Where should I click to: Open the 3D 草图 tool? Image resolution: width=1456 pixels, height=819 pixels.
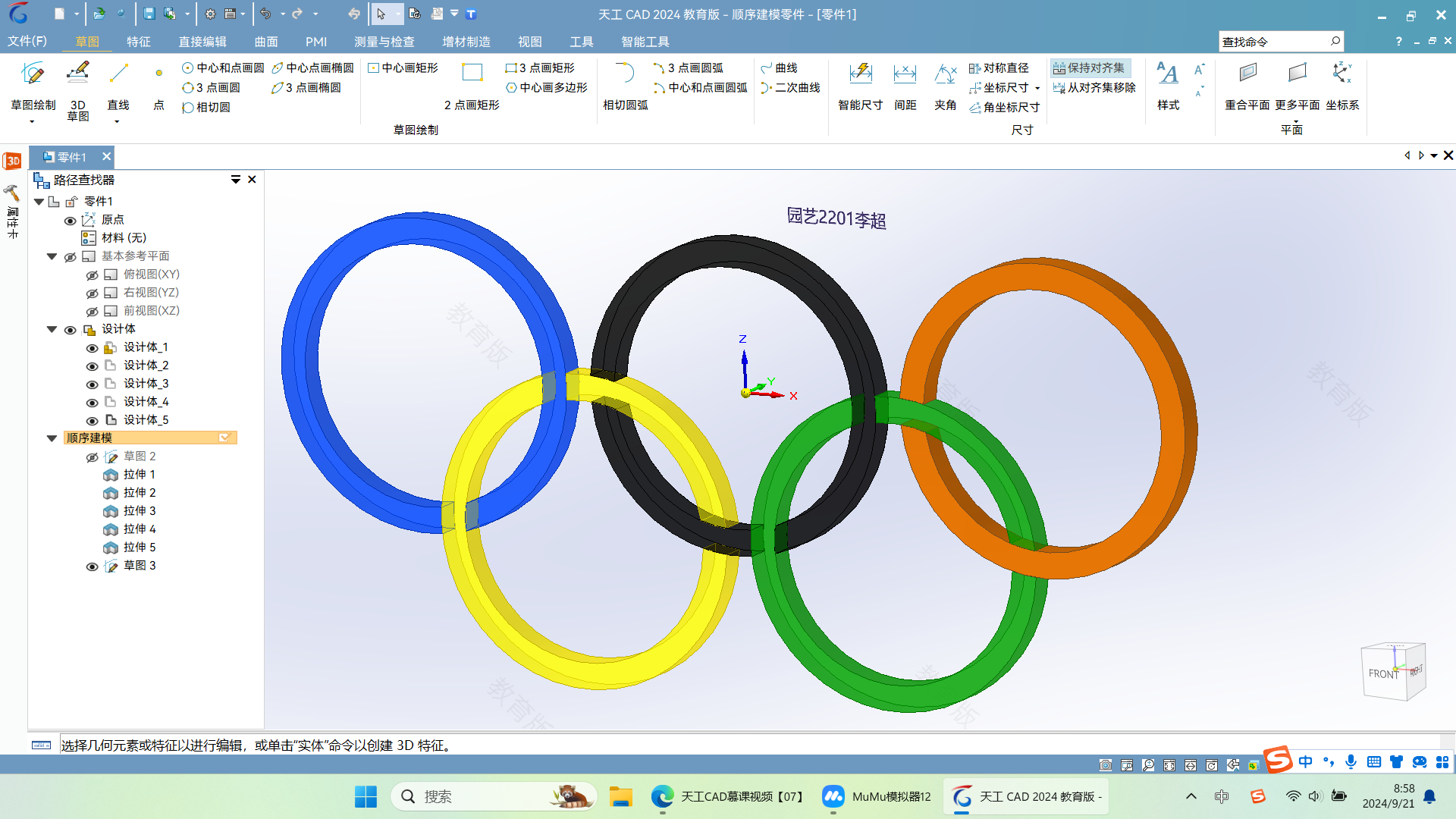[77, 90]
